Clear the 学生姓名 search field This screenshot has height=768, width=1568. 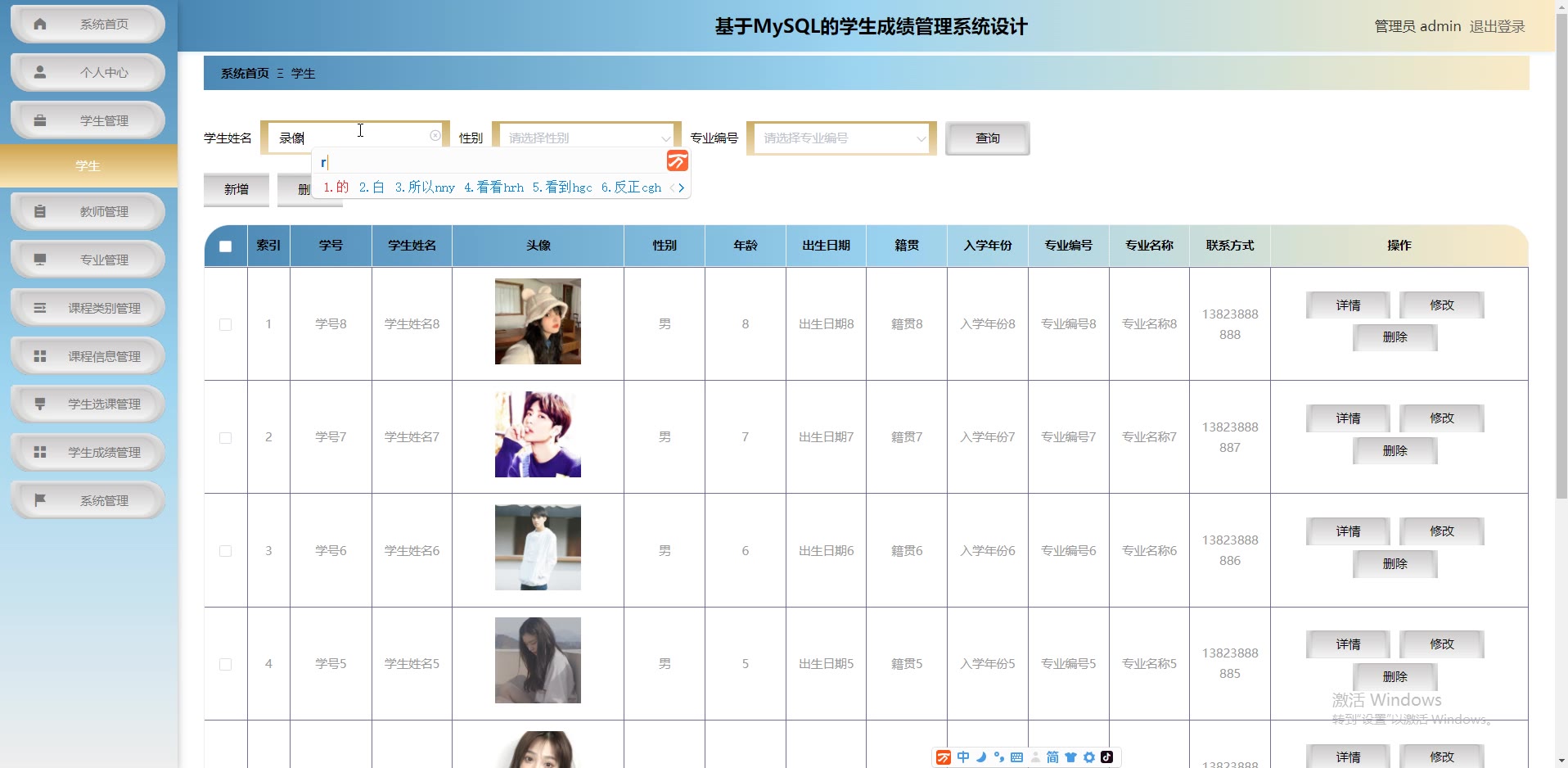pos(435,136)
